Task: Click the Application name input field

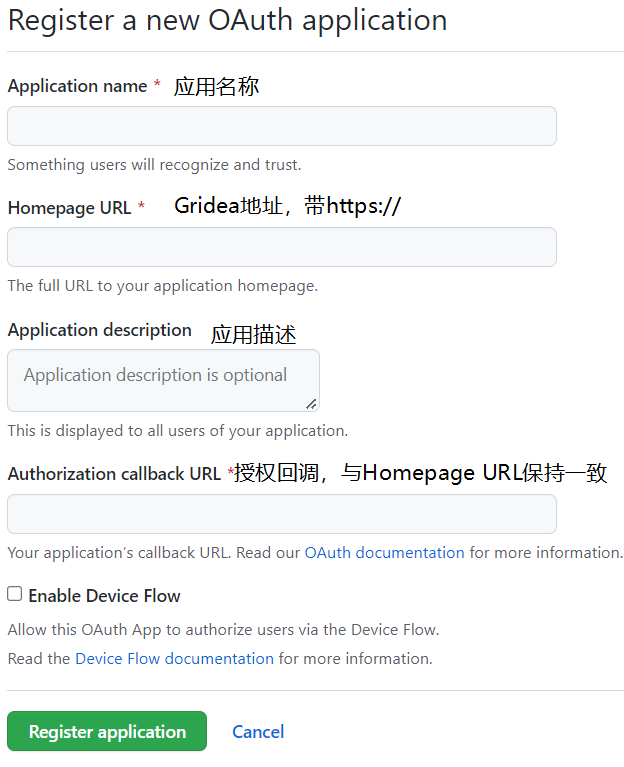Action: [x=282, y=126]
